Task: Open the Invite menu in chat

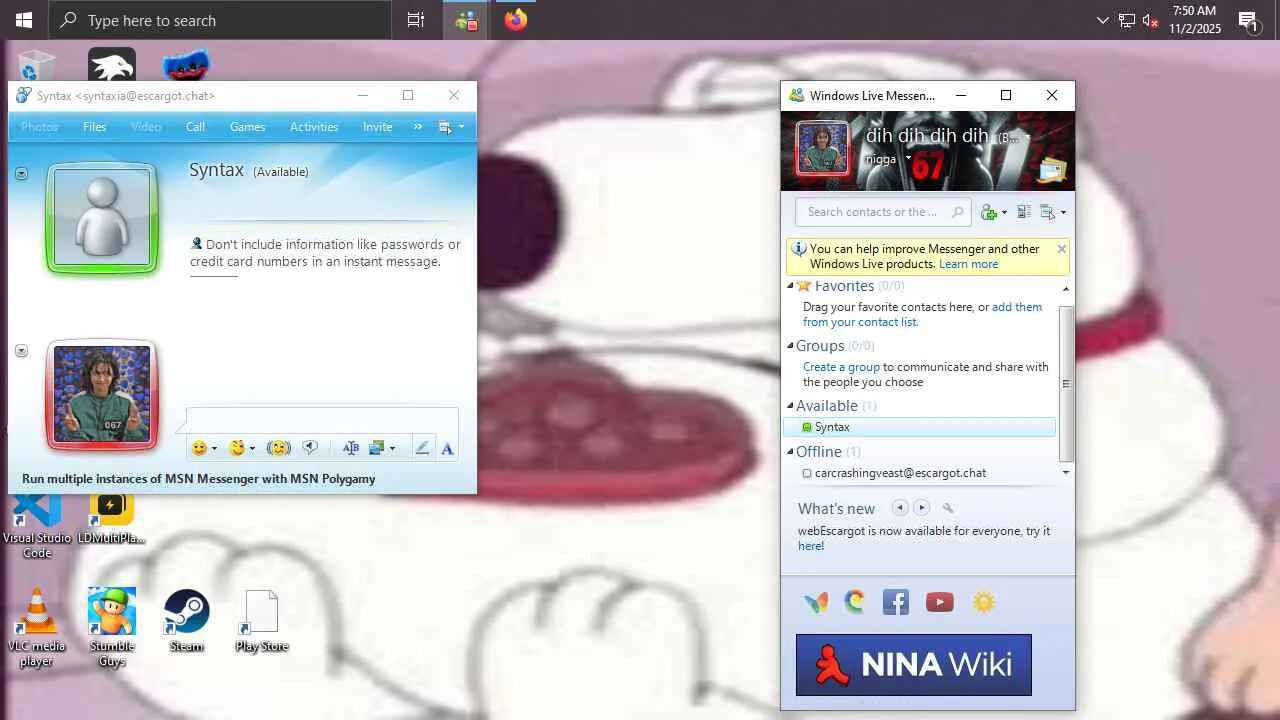Action: [377, 127]
